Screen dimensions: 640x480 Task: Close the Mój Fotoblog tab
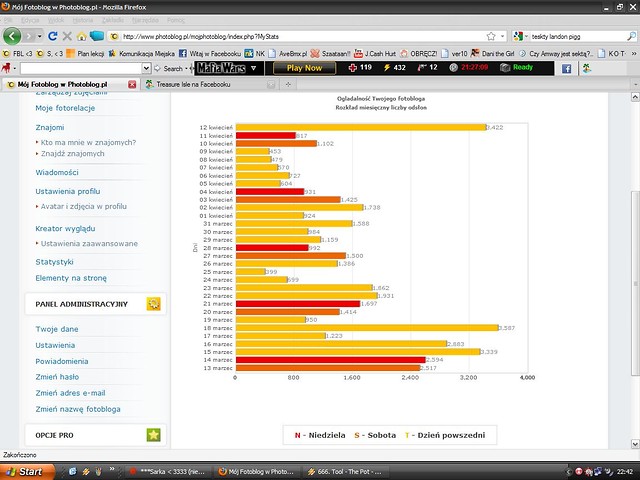click(132, 84)
